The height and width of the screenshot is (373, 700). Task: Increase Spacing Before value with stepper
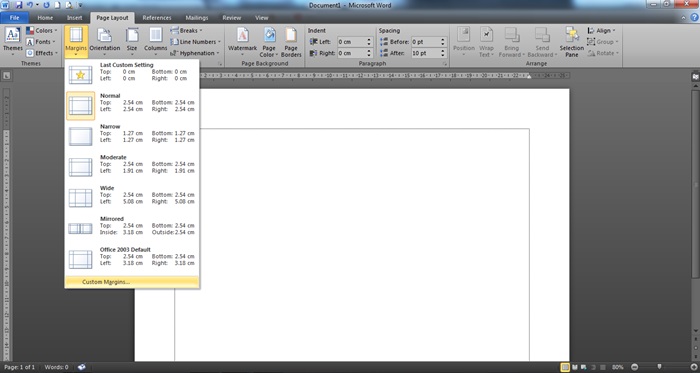pyautogui.click(x=443, y=39)
